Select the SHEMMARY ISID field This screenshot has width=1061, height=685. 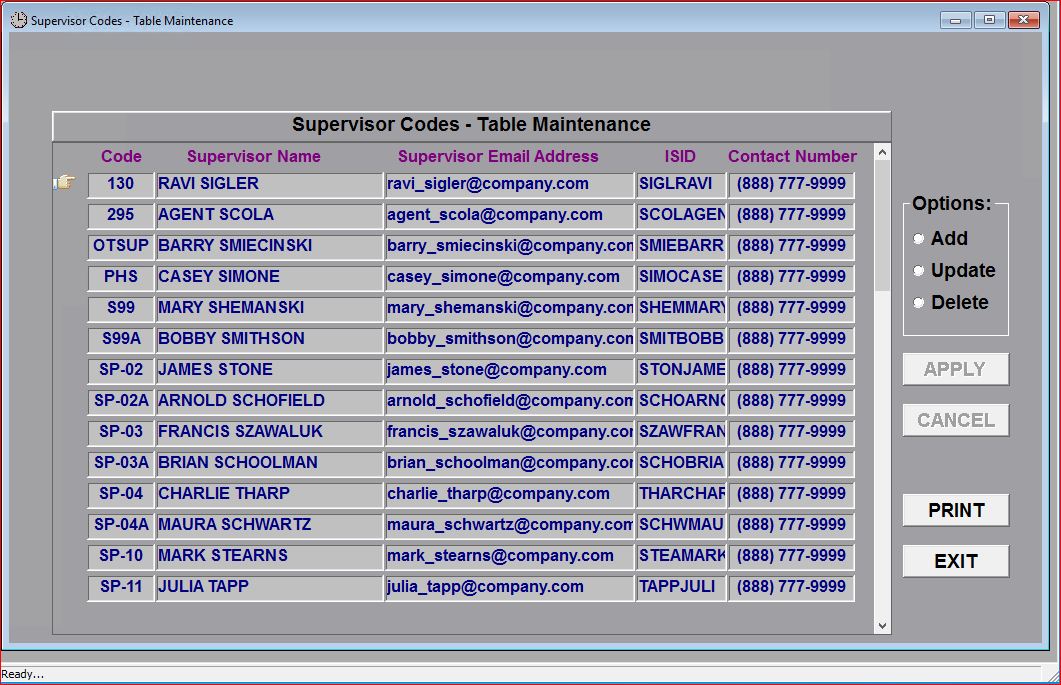[x=681, y=308]
